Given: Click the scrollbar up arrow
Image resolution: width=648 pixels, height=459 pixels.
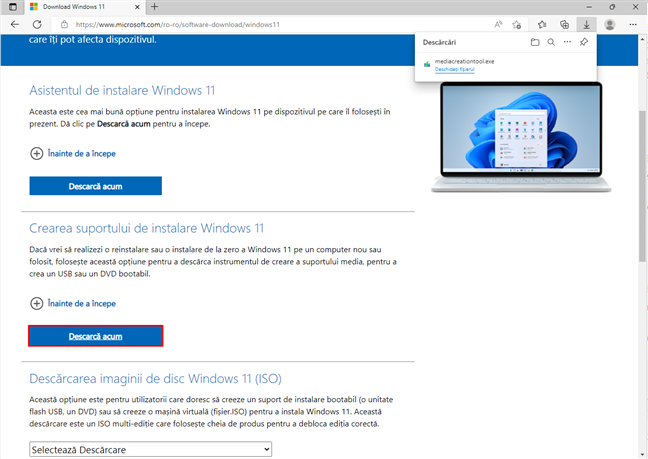Looking at the screenshot, I should 642,39.
